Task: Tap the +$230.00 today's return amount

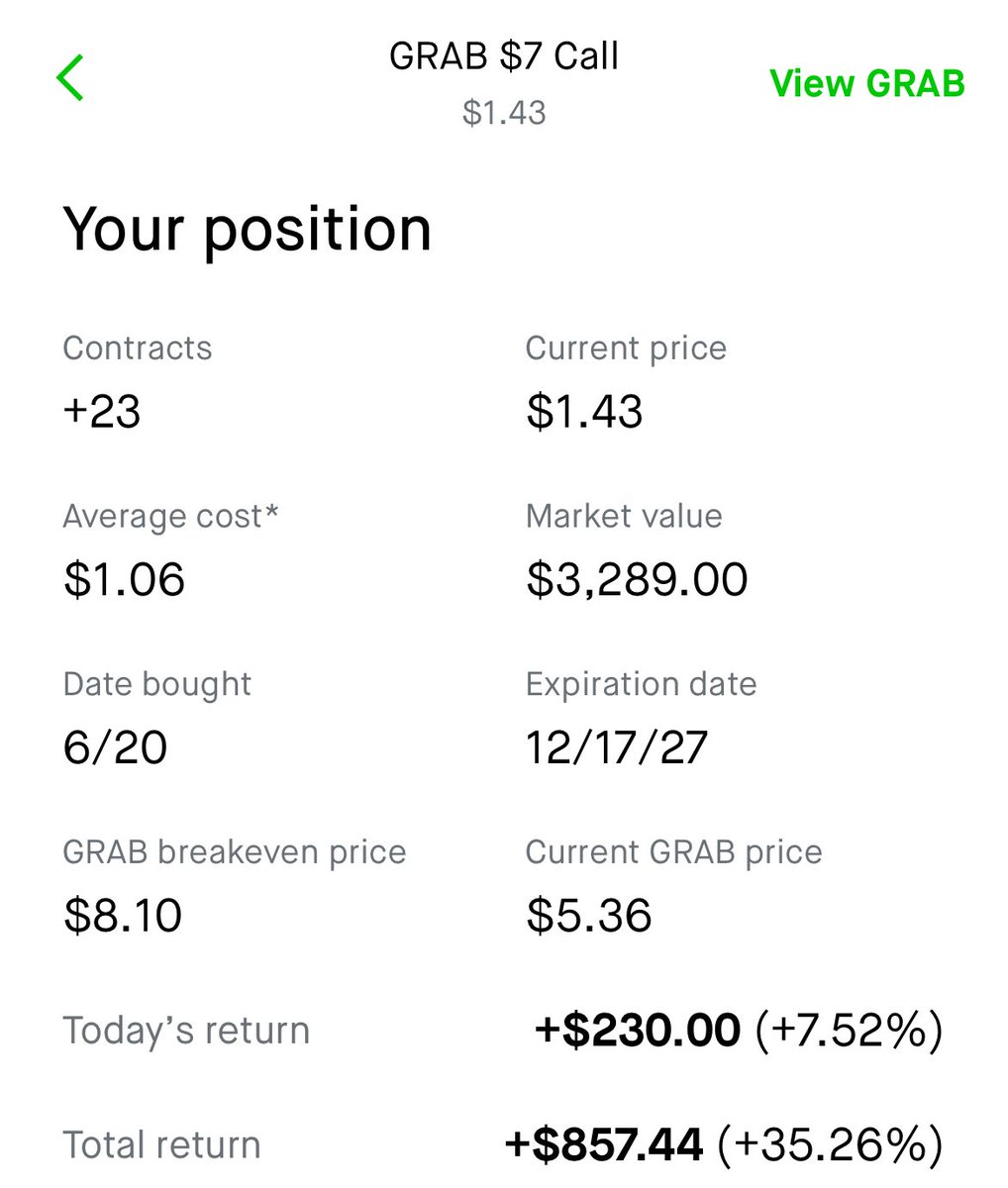Action: [x=637, y=1031]
